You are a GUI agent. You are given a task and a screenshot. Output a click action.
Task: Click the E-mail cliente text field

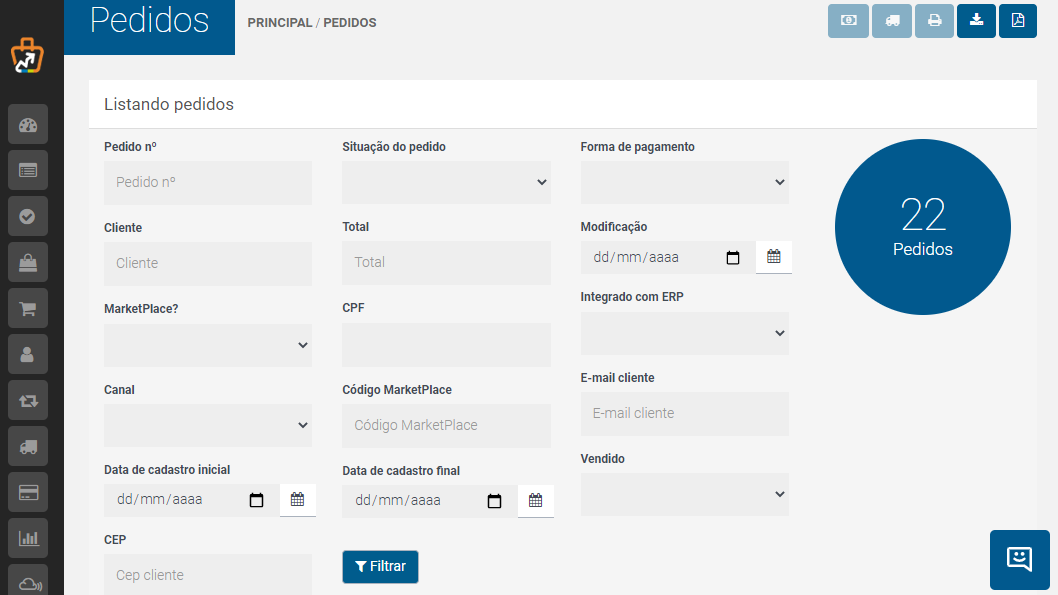[x=684, y=414]
